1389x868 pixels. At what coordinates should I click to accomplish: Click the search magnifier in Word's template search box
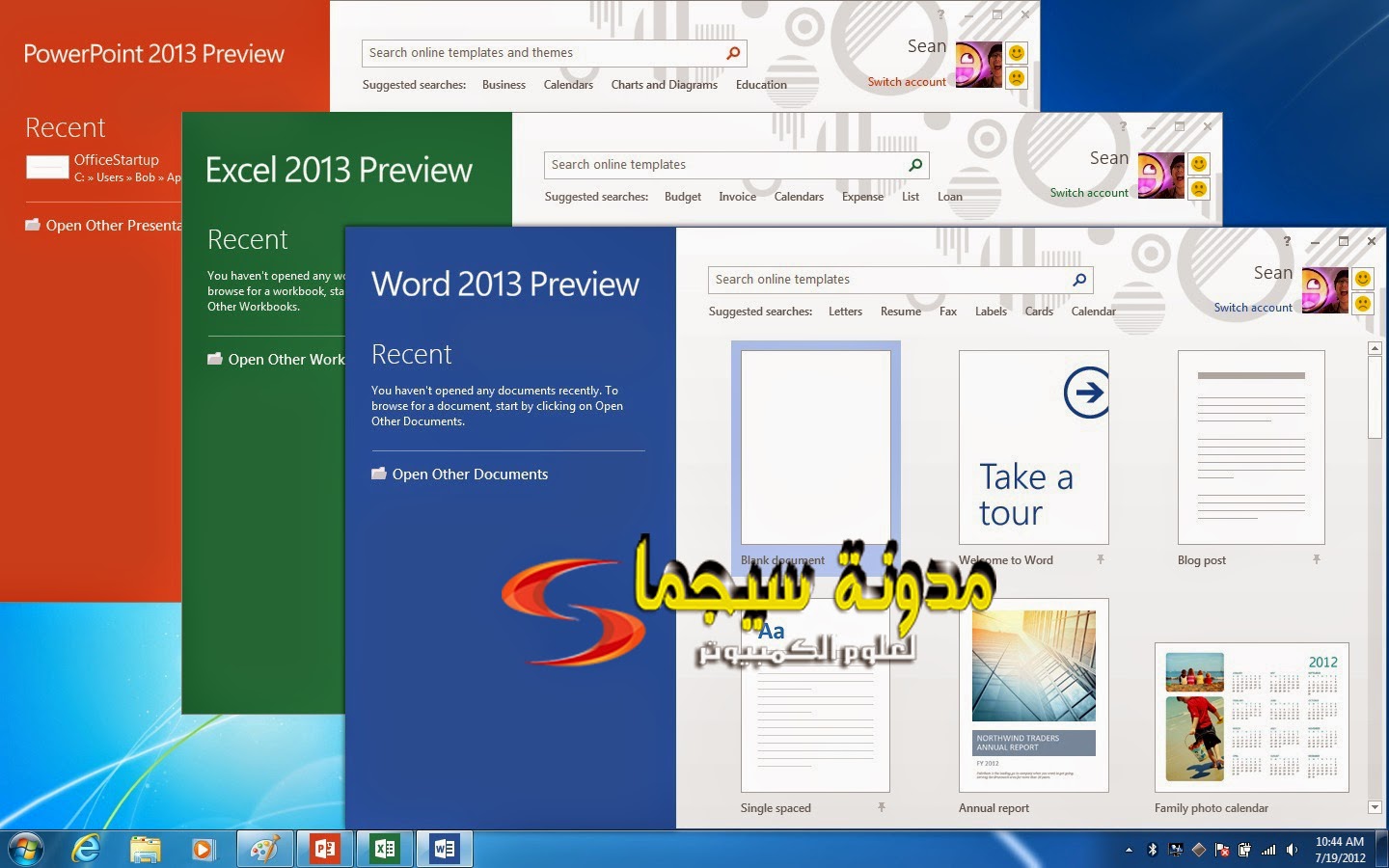tap(1077, 280)
